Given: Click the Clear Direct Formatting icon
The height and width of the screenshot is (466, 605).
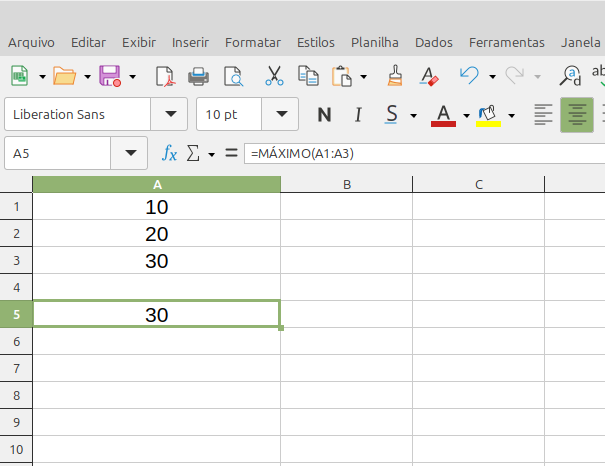Looking at the screenshot, I should coord(429,76).
